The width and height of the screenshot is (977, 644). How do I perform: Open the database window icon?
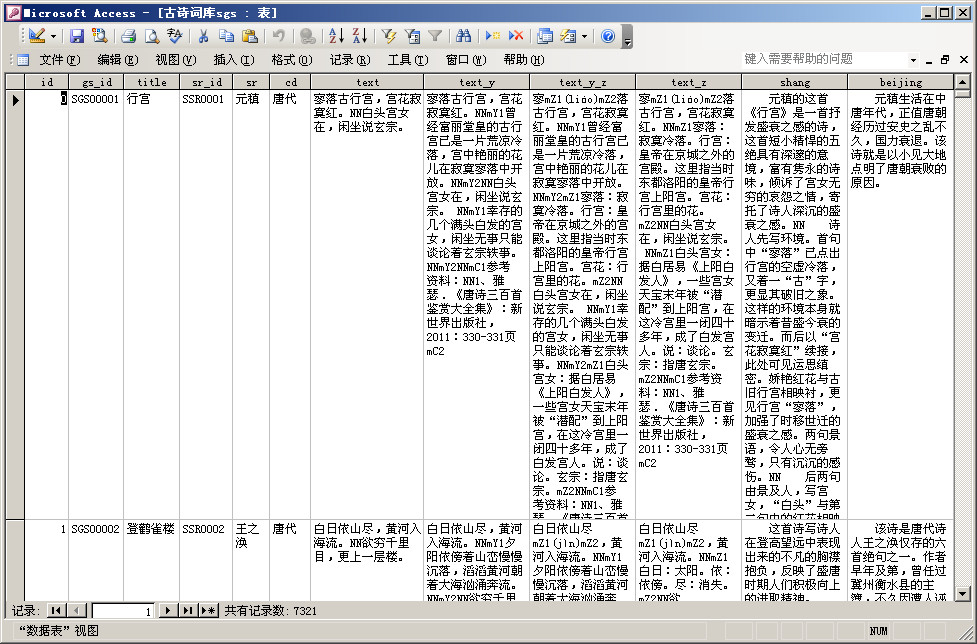click(545, 36)
